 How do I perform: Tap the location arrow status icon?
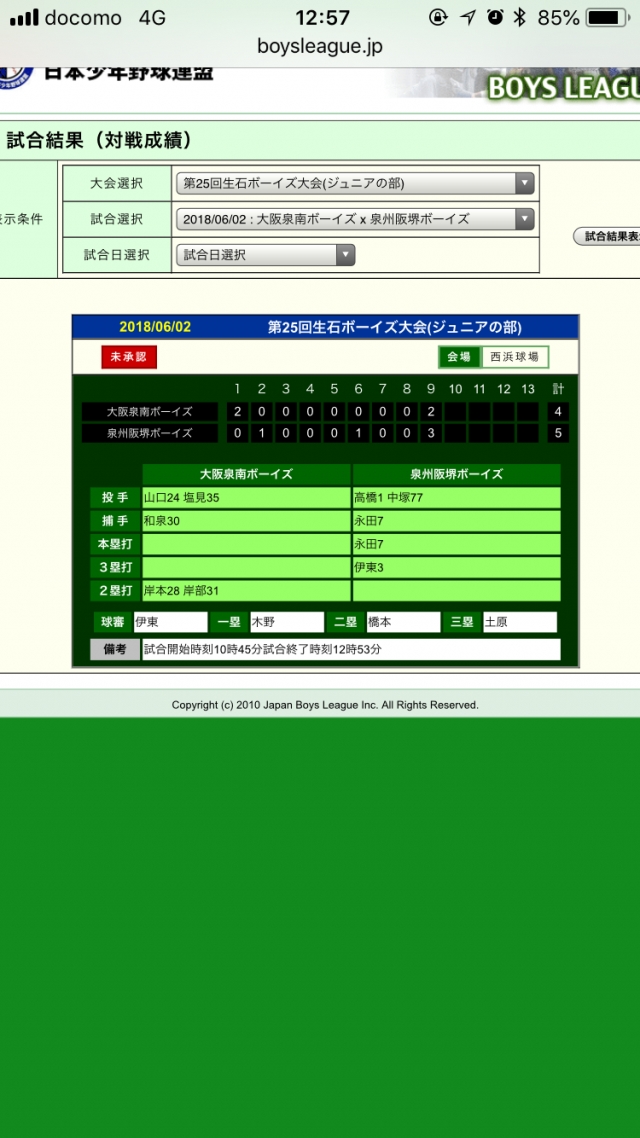[467, 18]
